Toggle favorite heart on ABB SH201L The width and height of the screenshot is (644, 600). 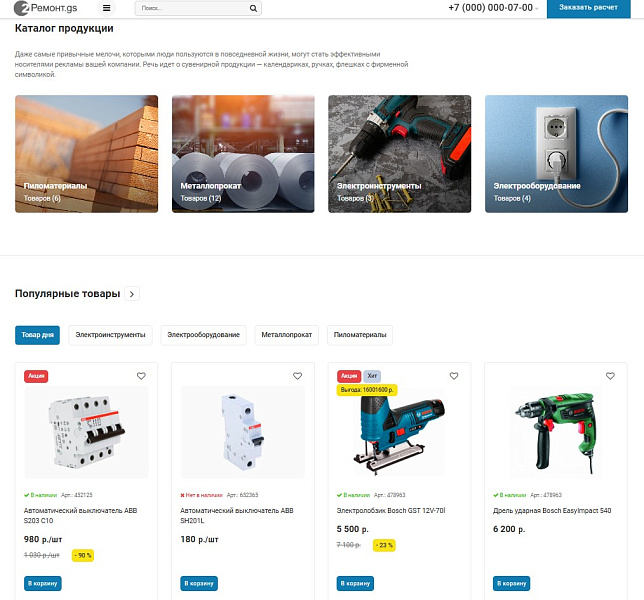297,376
